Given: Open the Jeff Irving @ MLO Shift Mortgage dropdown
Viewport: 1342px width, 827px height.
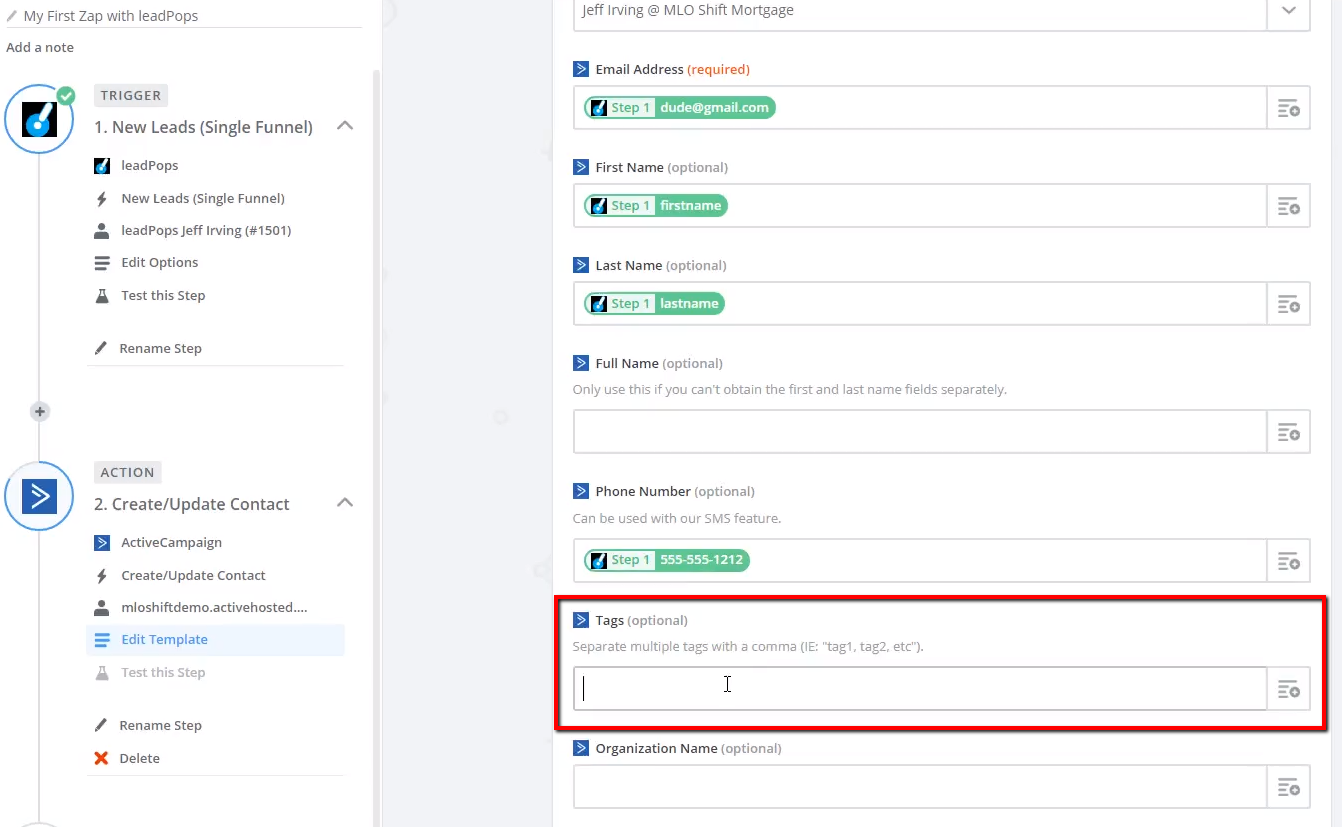Looking at the screenshot, I should click(1288, 11).
